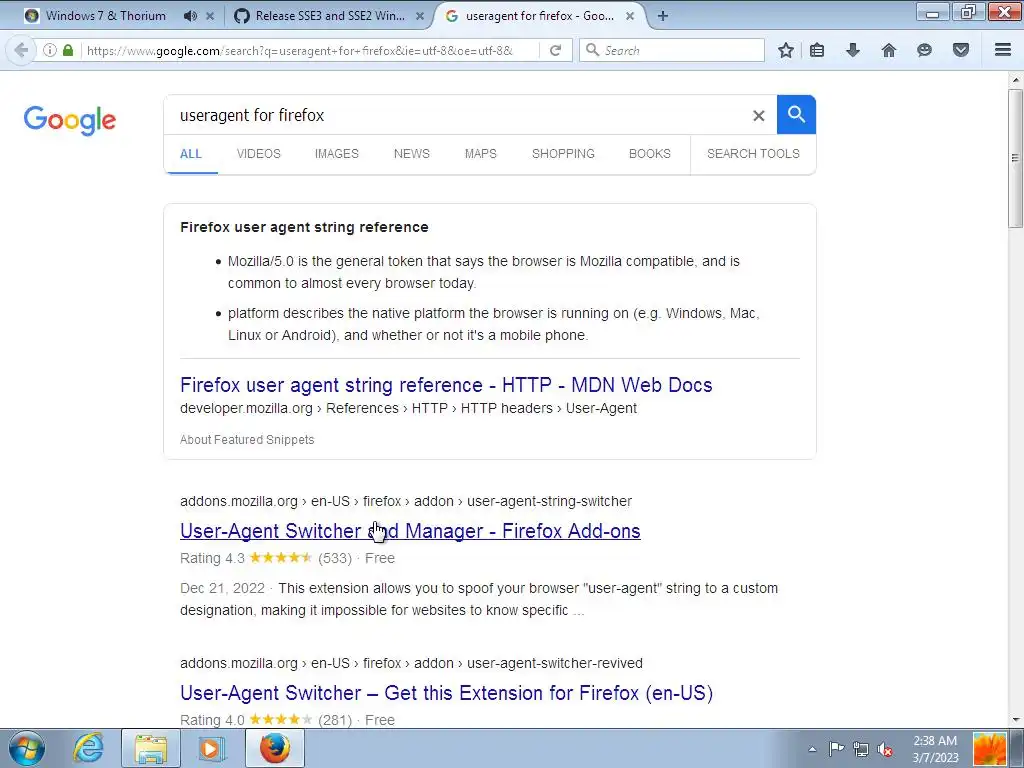The image size is (1024, 768).
Task: Show VIDEOS search results
Action: [259, 153]
